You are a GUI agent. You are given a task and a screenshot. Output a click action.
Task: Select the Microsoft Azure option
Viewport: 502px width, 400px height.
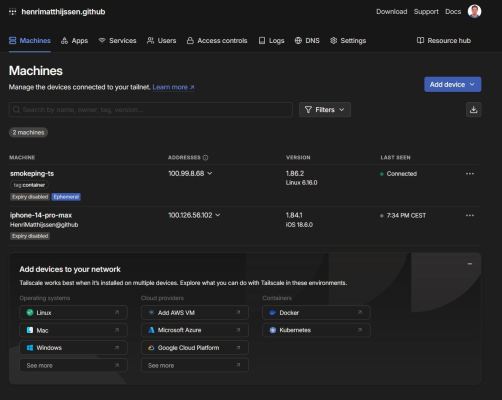coord(195,330)
